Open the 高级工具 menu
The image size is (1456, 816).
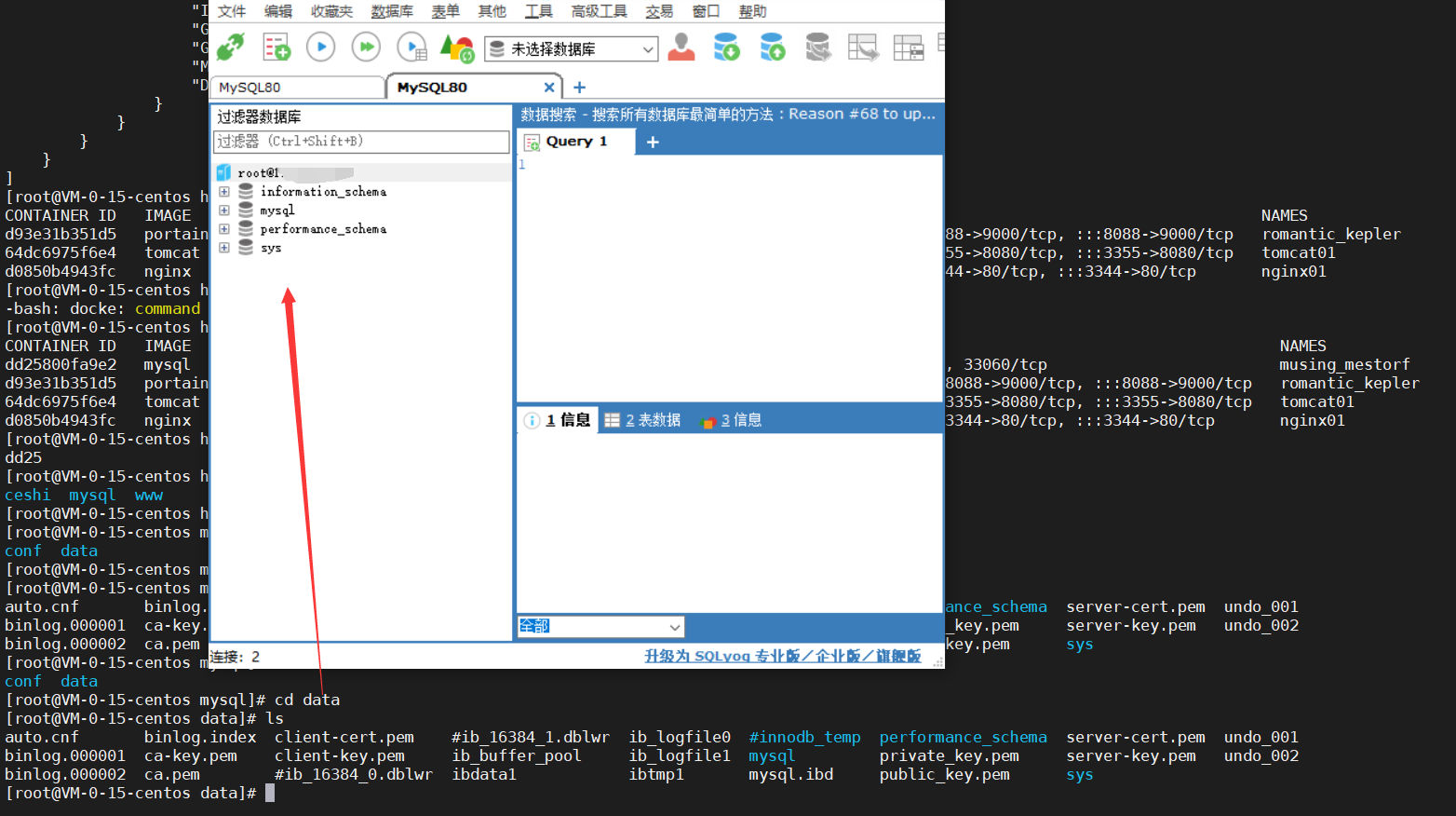[x=599, y=11]
